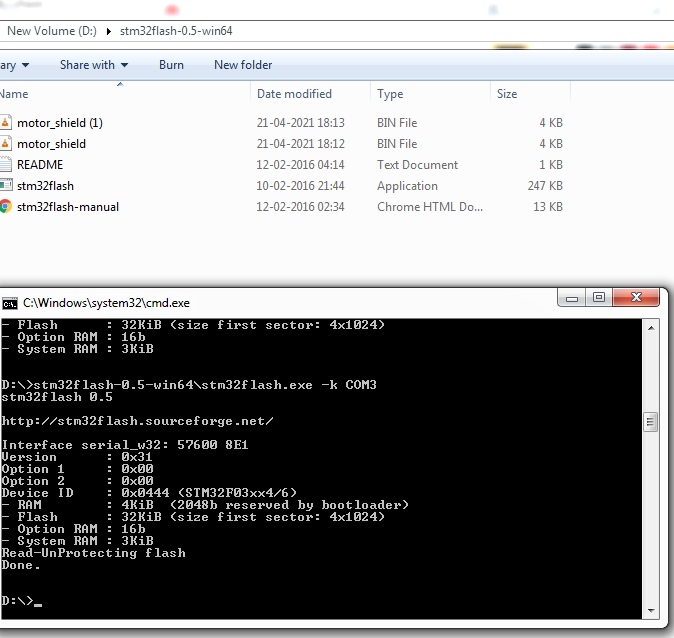
Task: Sort by the Name column header
Action: [x=14, y=94]
